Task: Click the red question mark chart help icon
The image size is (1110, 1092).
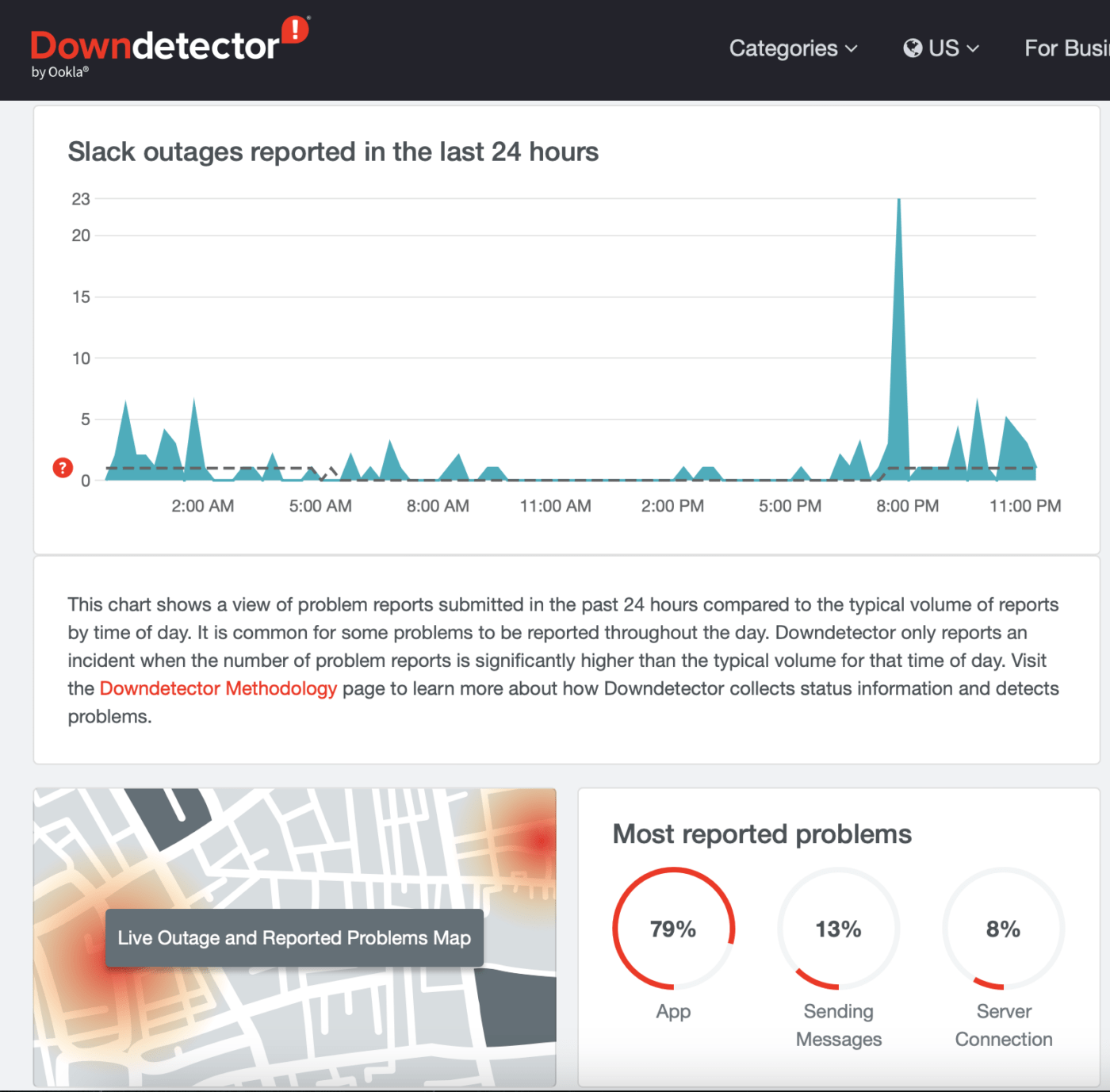Action: (63, 468)
